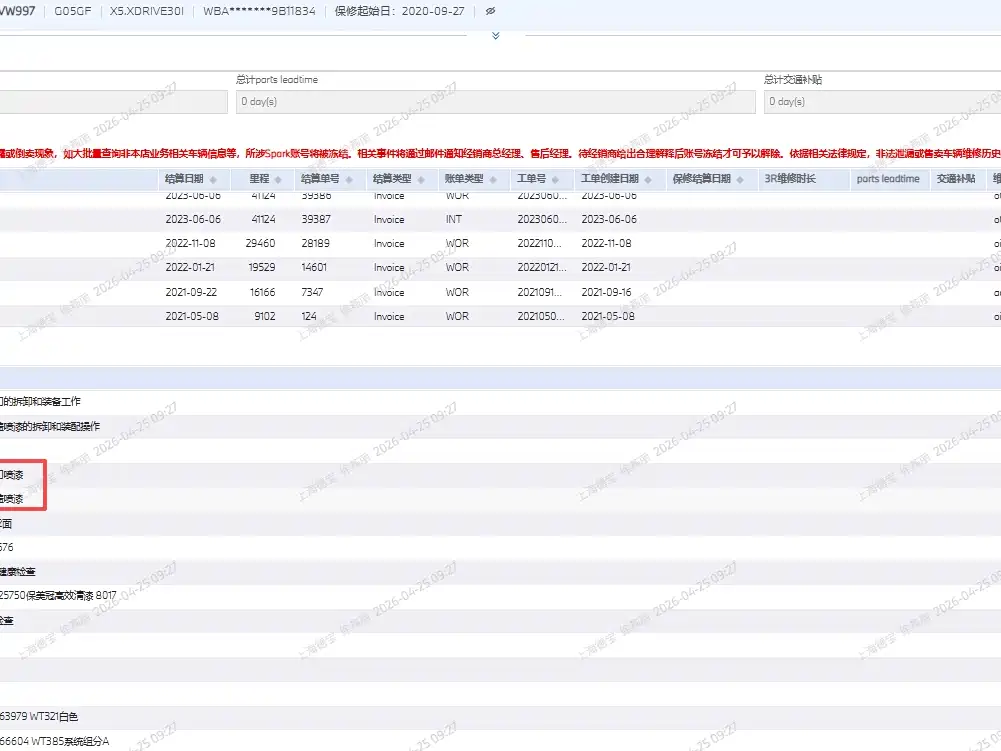Sort by 工单创建日期 using its sort icon
Screen dimensions: 1001x751
click(648, 179)
